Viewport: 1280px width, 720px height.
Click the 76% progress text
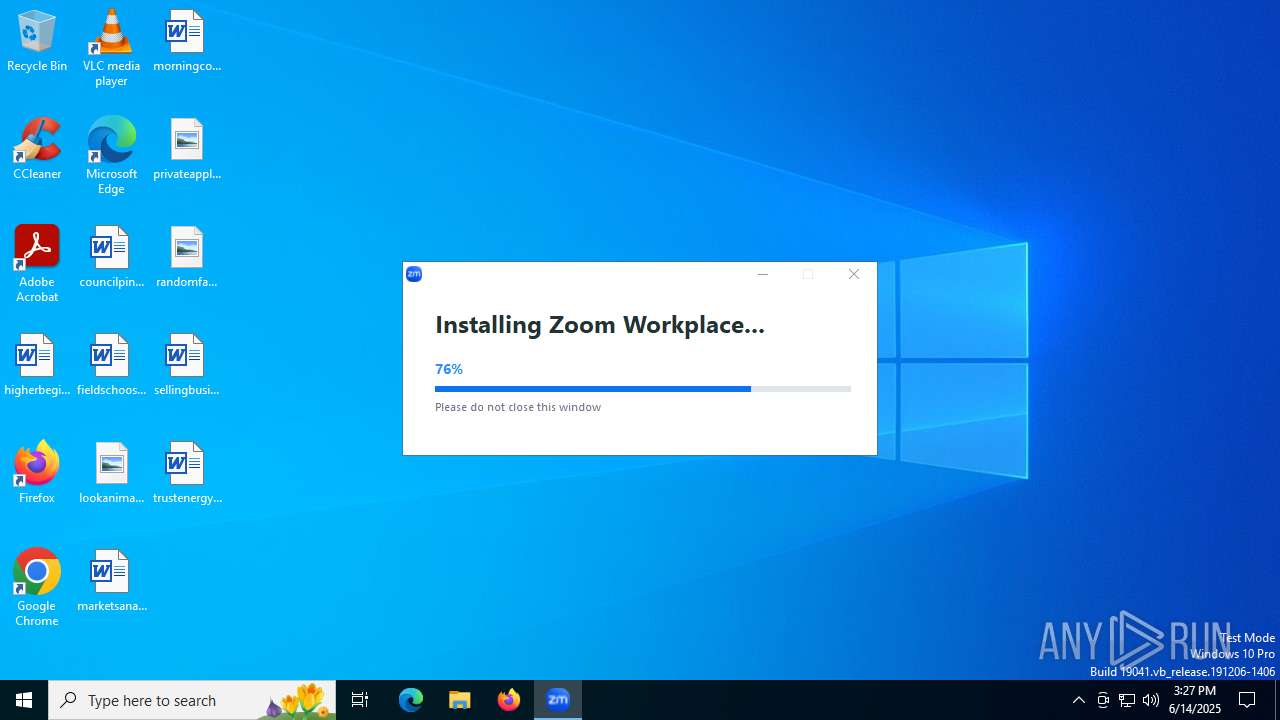(x=449, y=369)
